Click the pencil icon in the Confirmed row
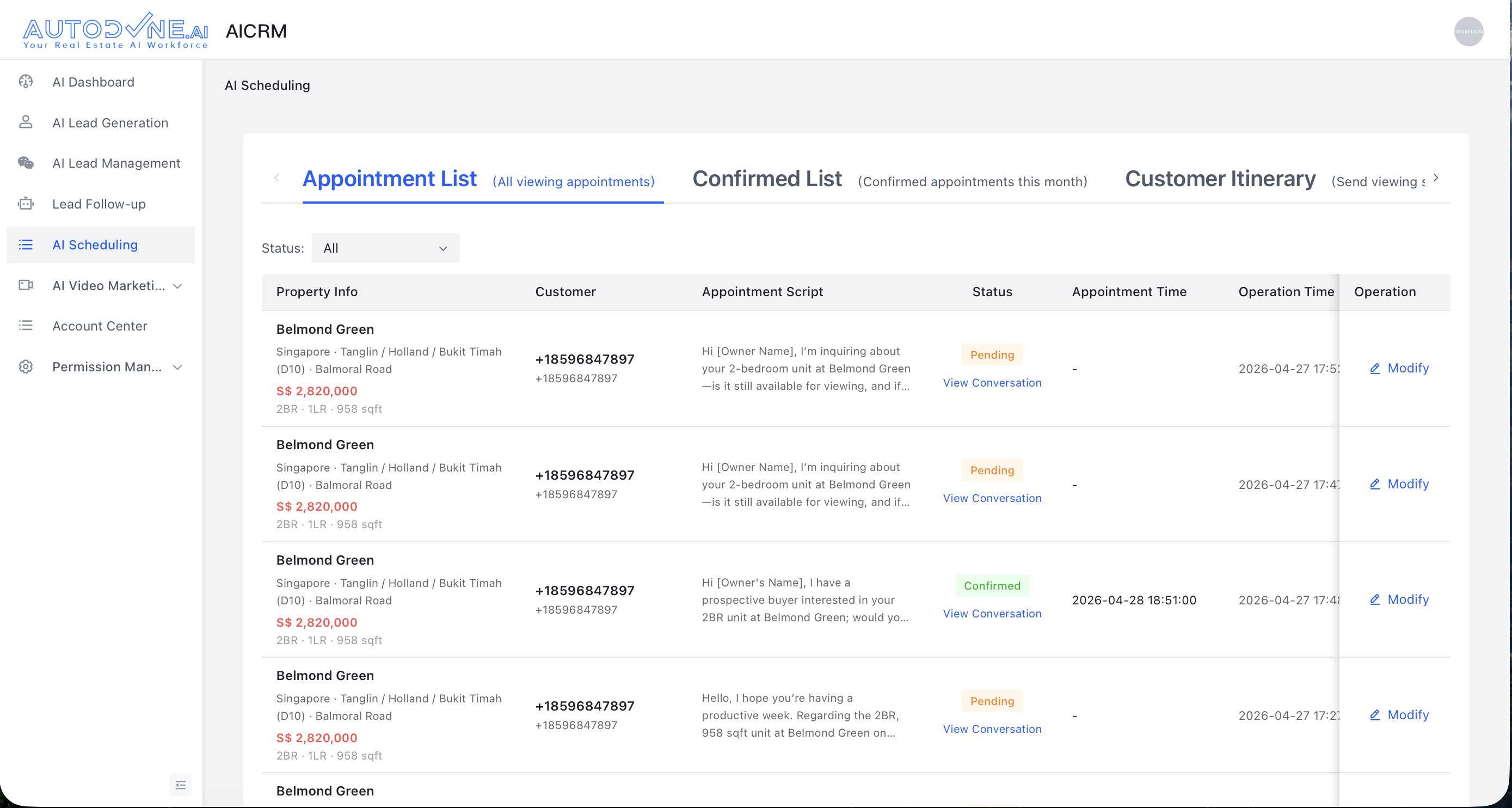The height and width of the screenshot is (808, 1512). [x=1375, y=599]
